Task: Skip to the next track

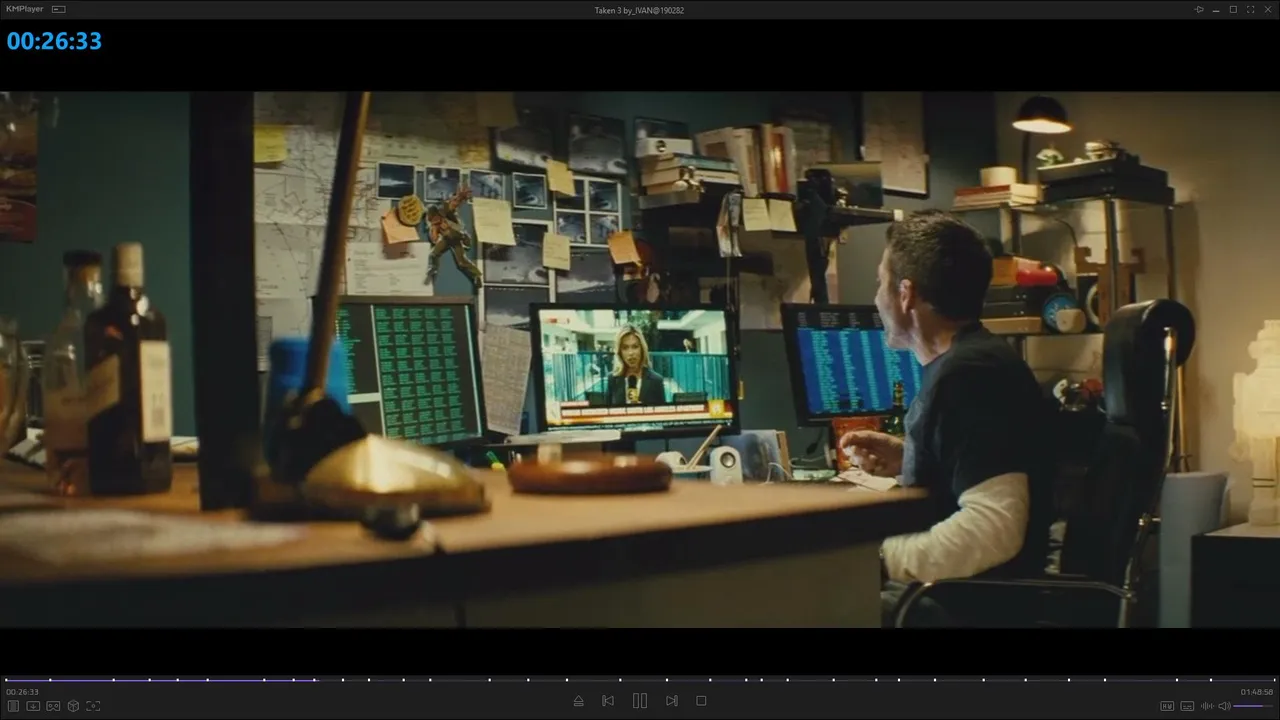Action: coord(672,701)
